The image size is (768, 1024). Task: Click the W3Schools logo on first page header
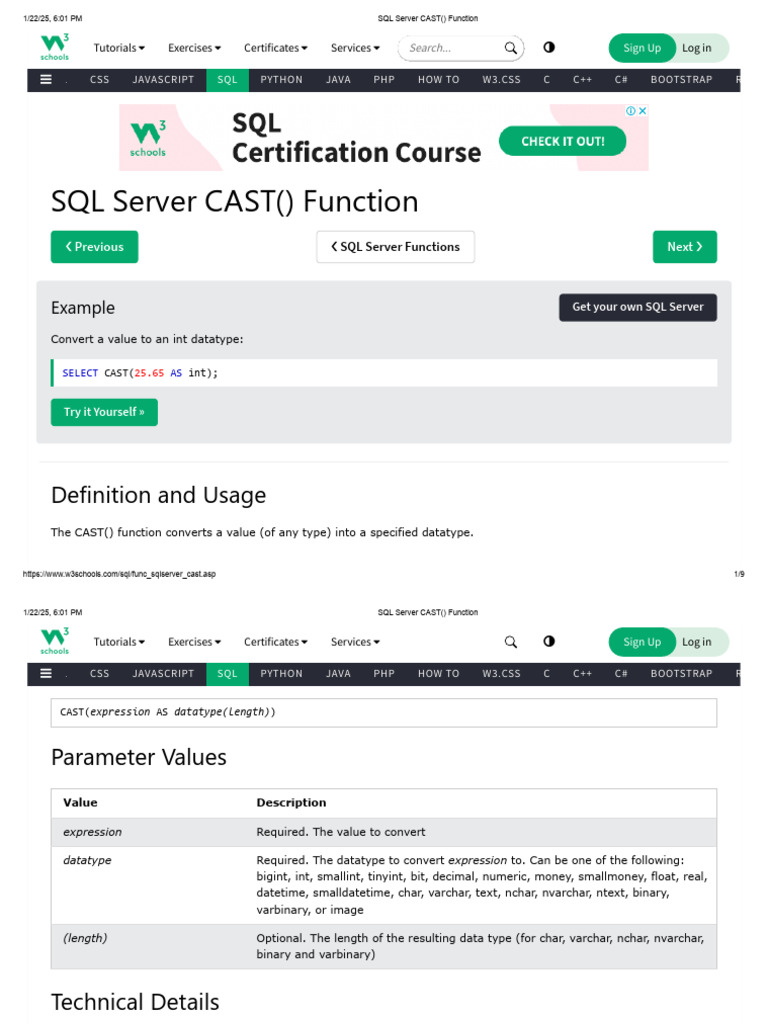[x=55, y=47]
